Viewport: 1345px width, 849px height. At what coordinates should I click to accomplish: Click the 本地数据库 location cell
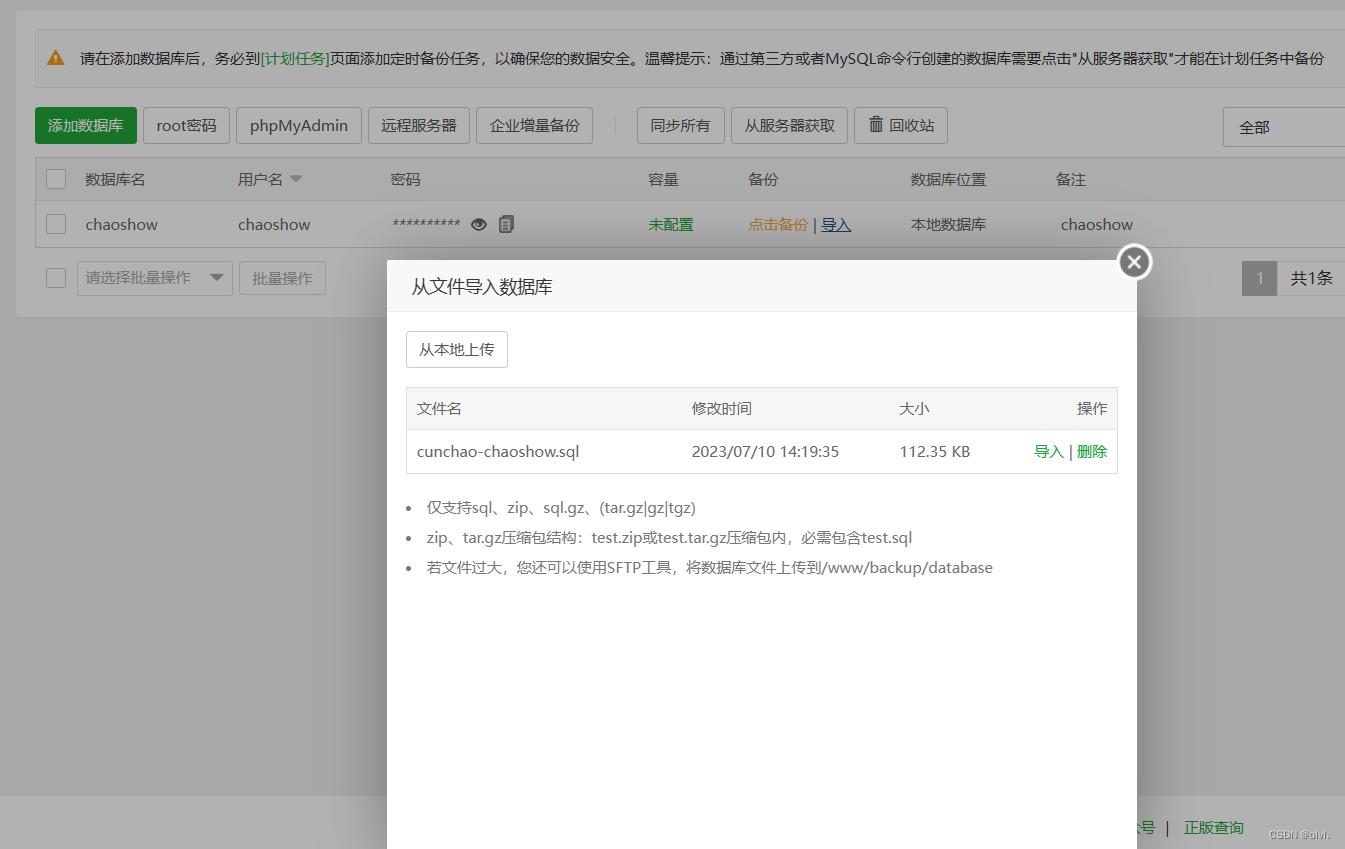(x=948, y=224)
